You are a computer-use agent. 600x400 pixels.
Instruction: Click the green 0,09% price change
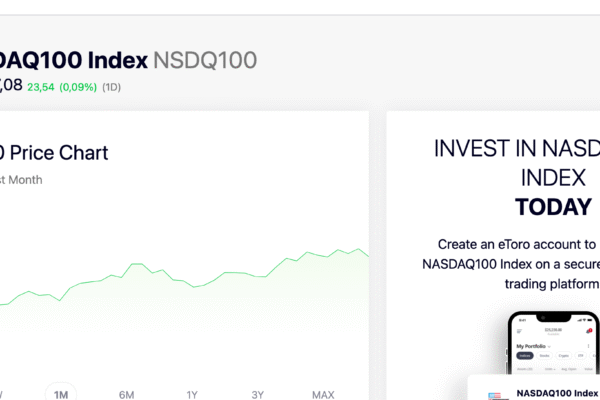pos(77,87)
